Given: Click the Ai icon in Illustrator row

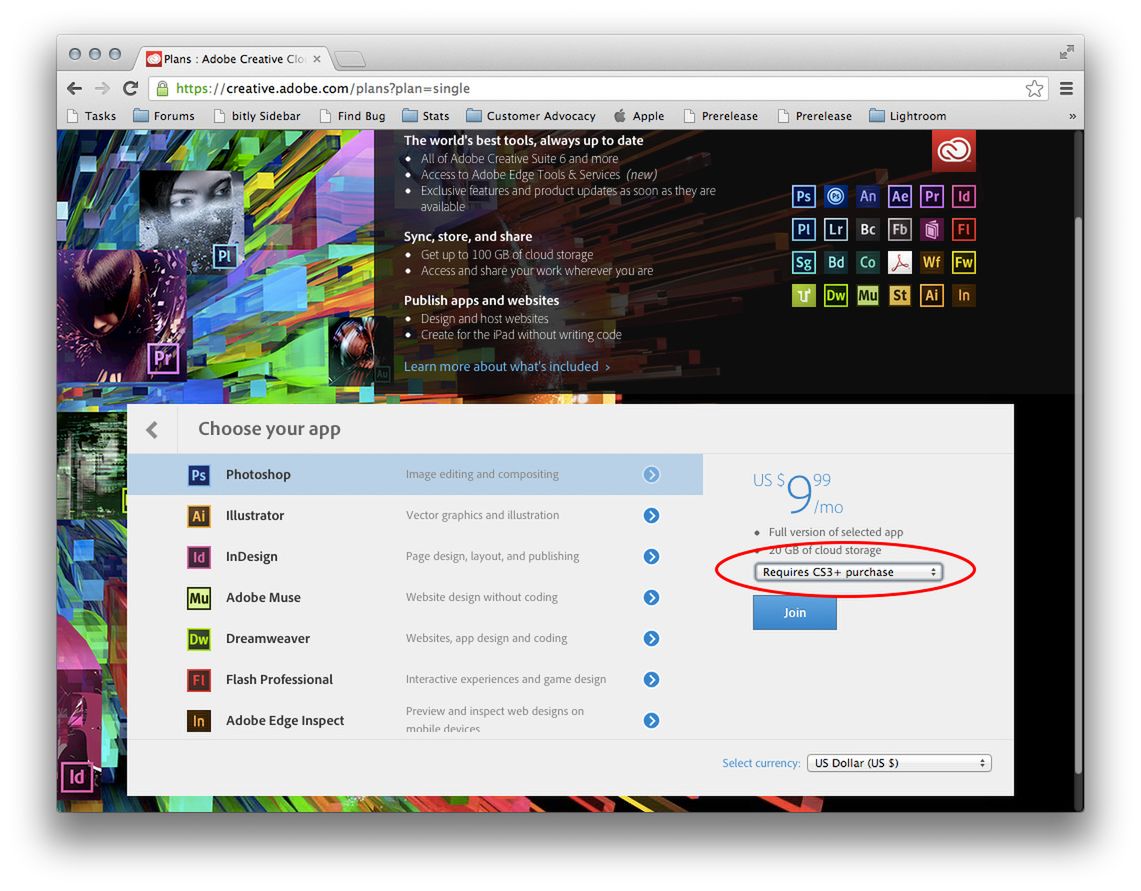Looking at the screenshot, I should click(199, 515).
